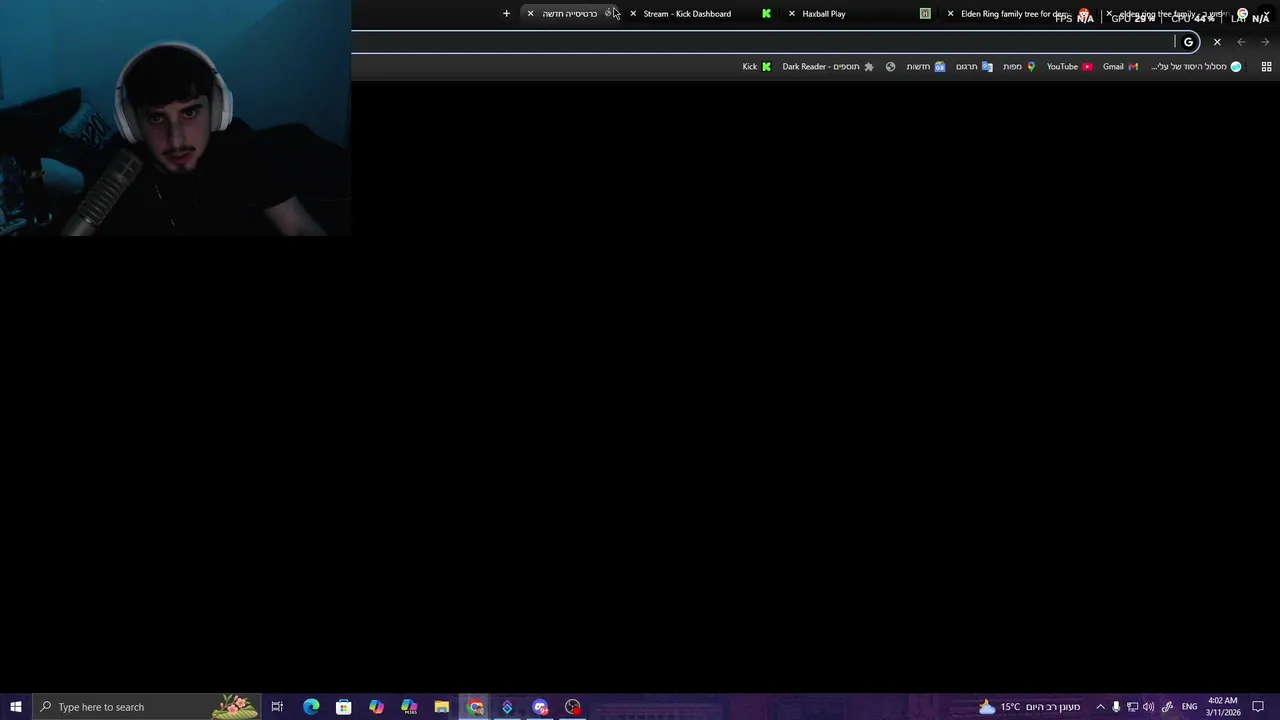Screen dimensions: 1280x720
Task: Open the blue diamond app in taskbar
Action: 507,707
